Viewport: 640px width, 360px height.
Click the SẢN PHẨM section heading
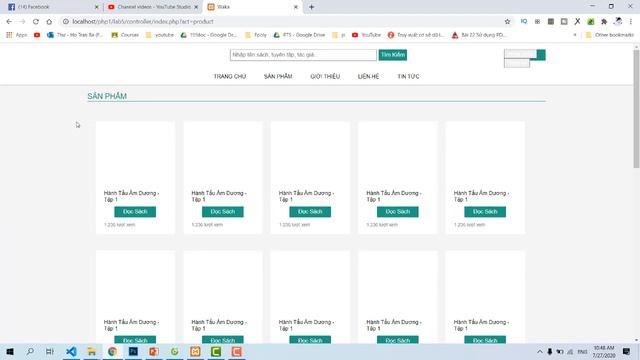point(107,96)
